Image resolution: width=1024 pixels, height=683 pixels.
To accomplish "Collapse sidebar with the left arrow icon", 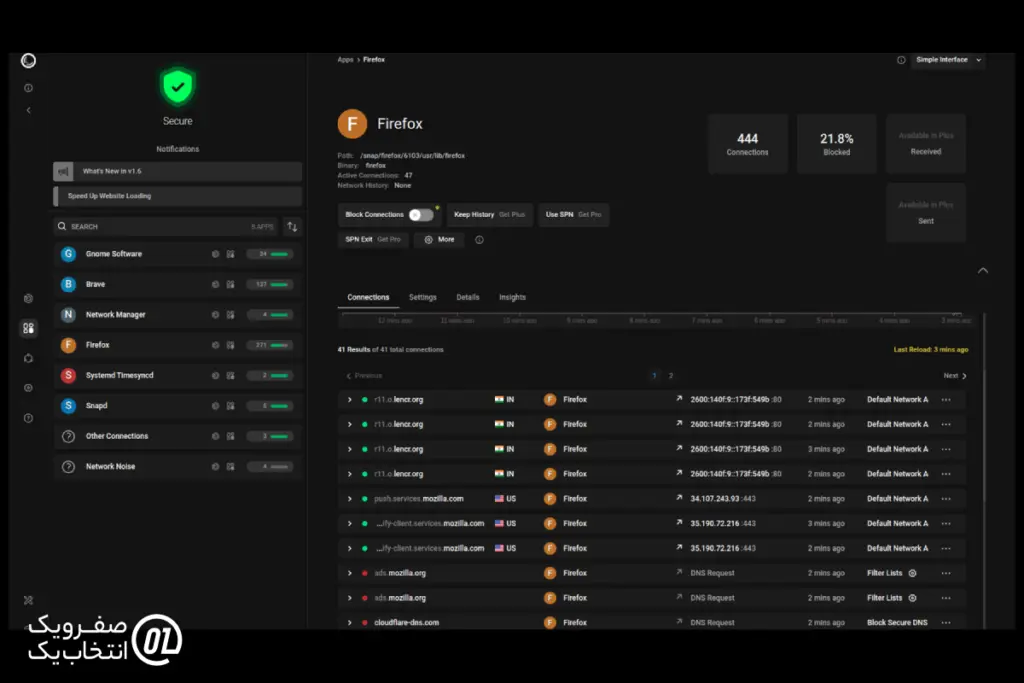I will point(28,110).
